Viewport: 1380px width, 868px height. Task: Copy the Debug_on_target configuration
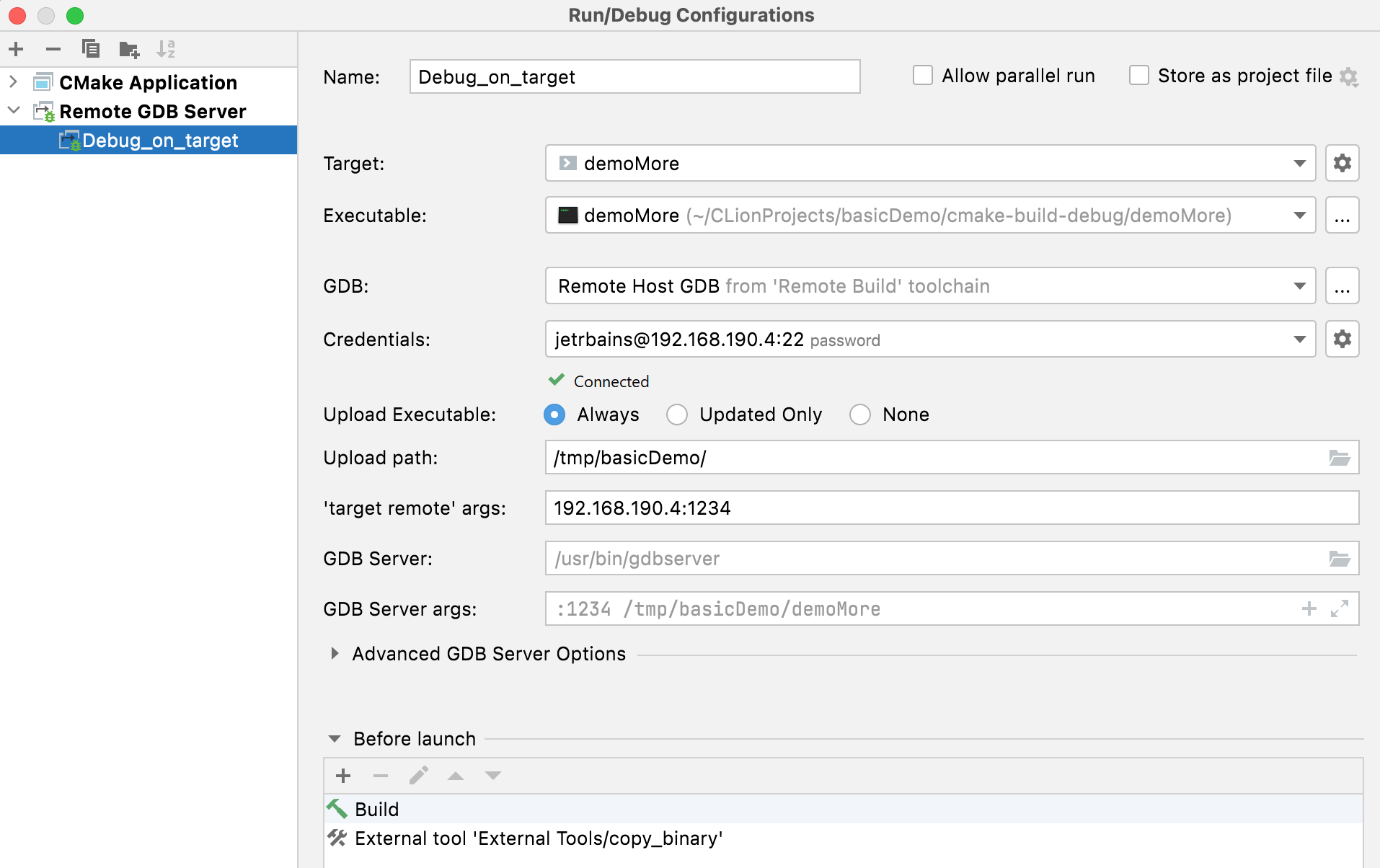tap(91, 49)
